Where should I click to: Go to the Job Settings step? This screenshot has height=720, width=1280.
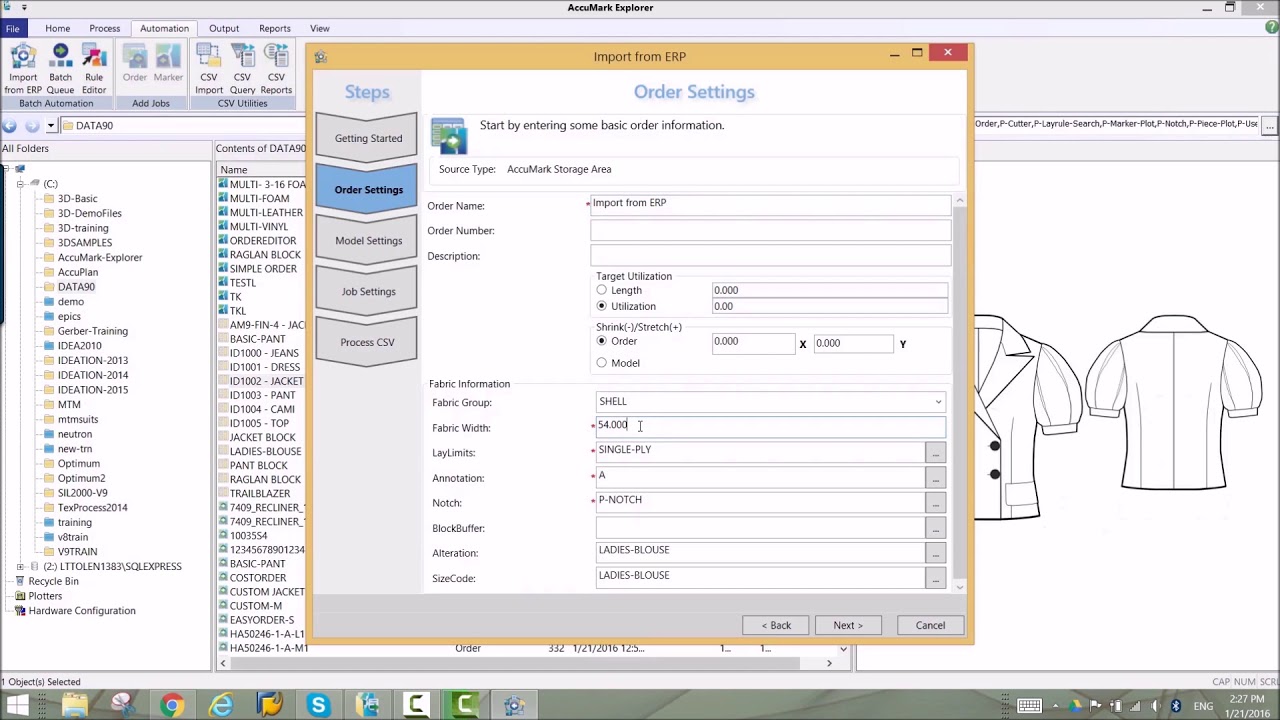click(368, 291)
